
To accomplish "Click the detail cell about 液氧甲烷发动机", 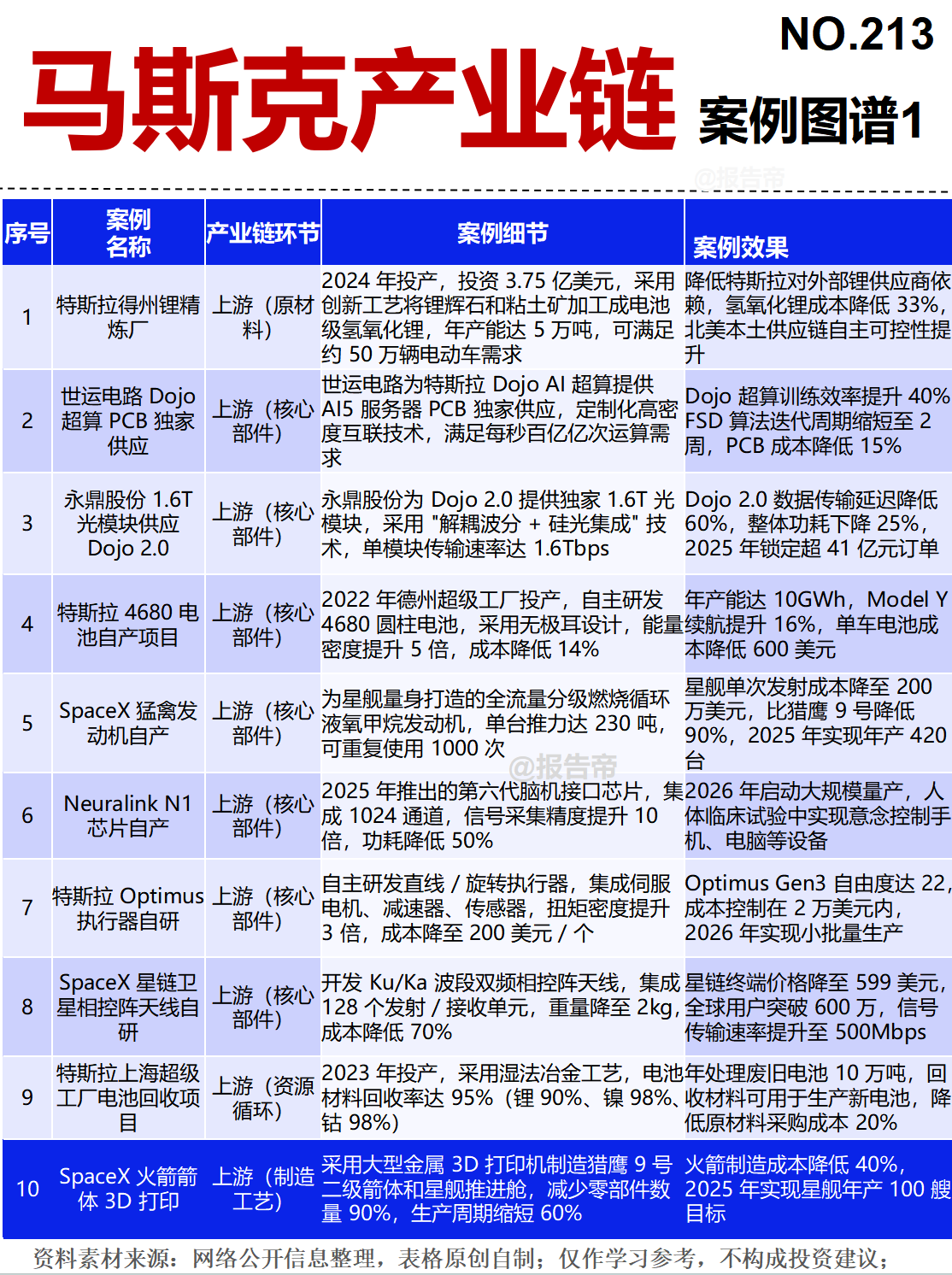I will pos(502,723).
